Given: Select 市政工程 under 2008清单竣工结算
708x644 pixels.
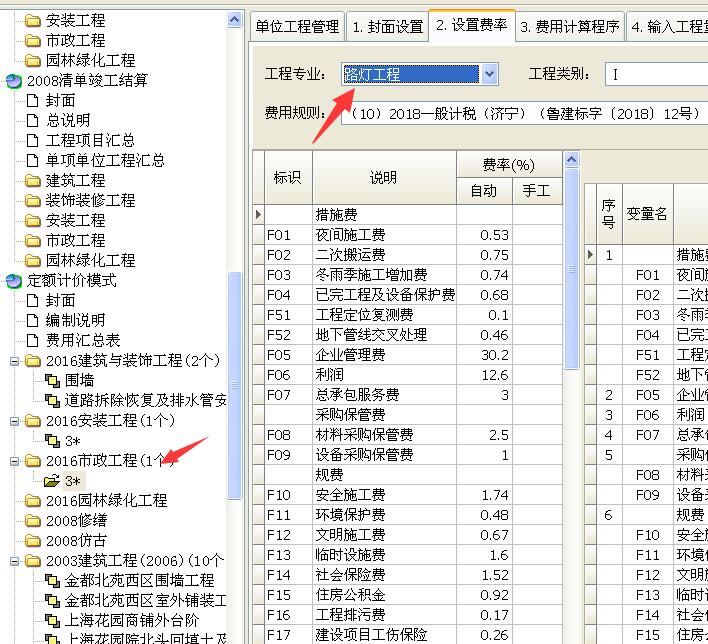Looking at the screenshot, I should pos(75,240).
